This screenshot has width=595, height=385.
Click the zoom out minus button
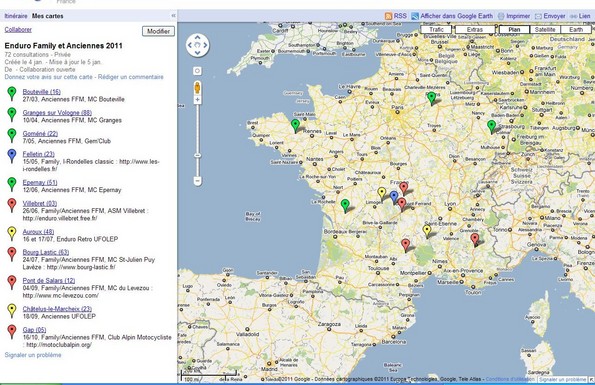coord(197,181)
